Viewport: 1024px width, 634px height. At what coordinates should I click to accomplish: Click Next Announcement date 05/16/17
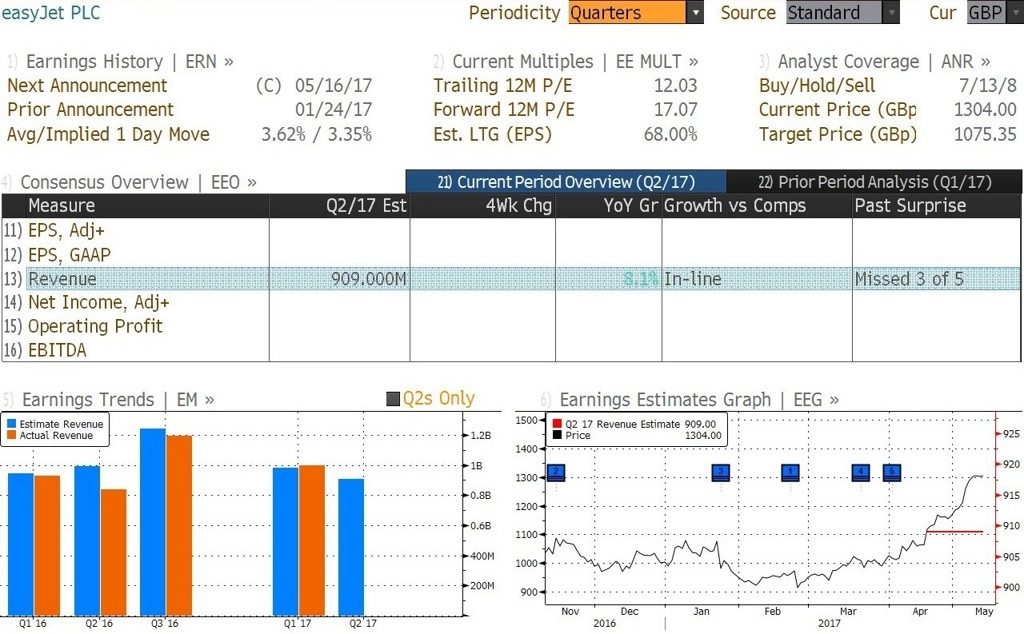(333, 86)
